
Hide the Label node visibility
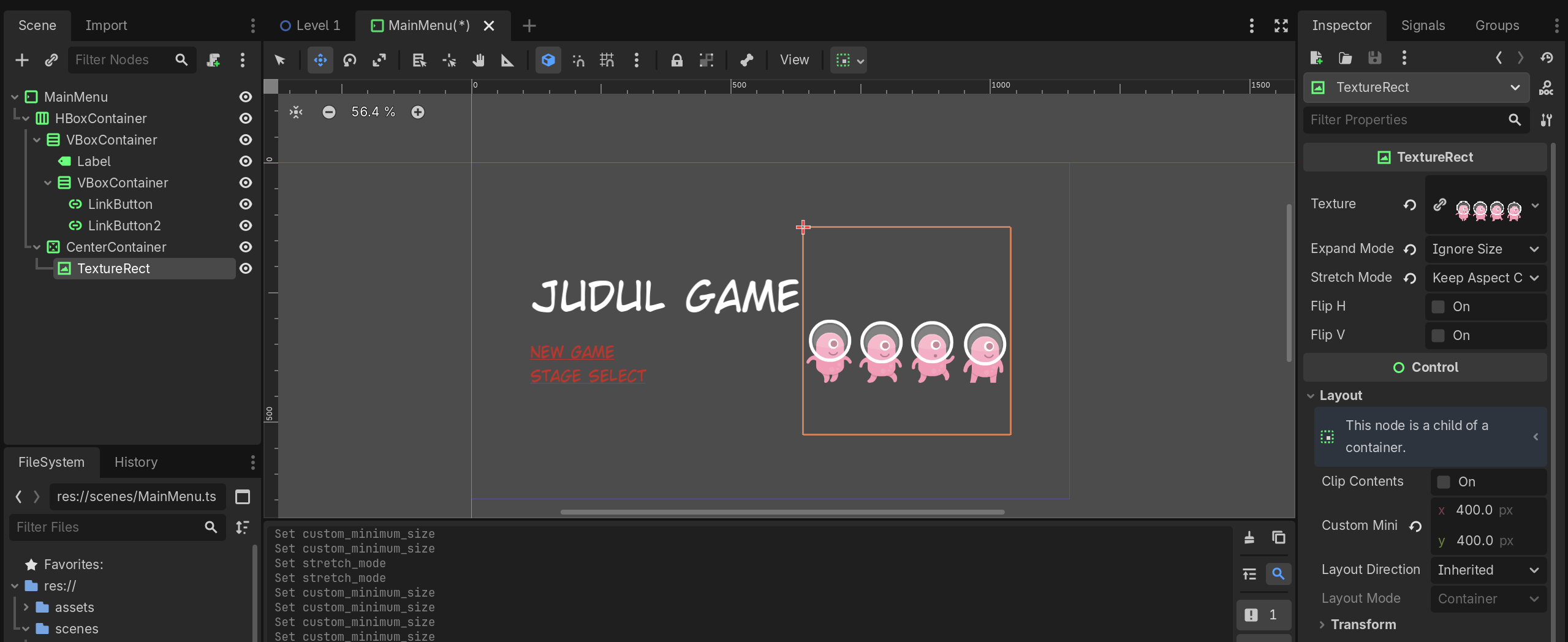pos(246,161)
